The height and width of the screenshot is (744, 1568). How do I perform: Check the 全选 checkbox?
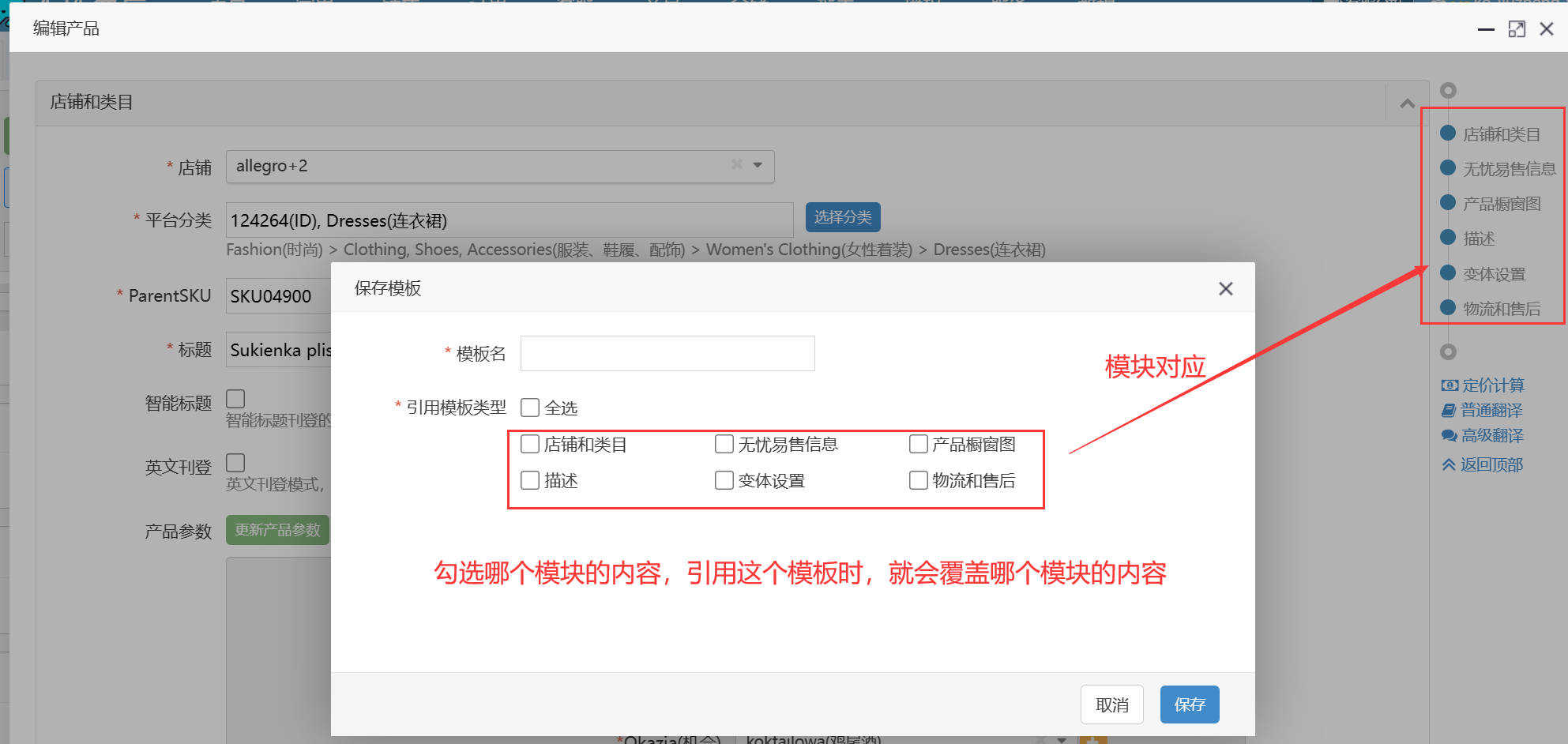[530, 408]
